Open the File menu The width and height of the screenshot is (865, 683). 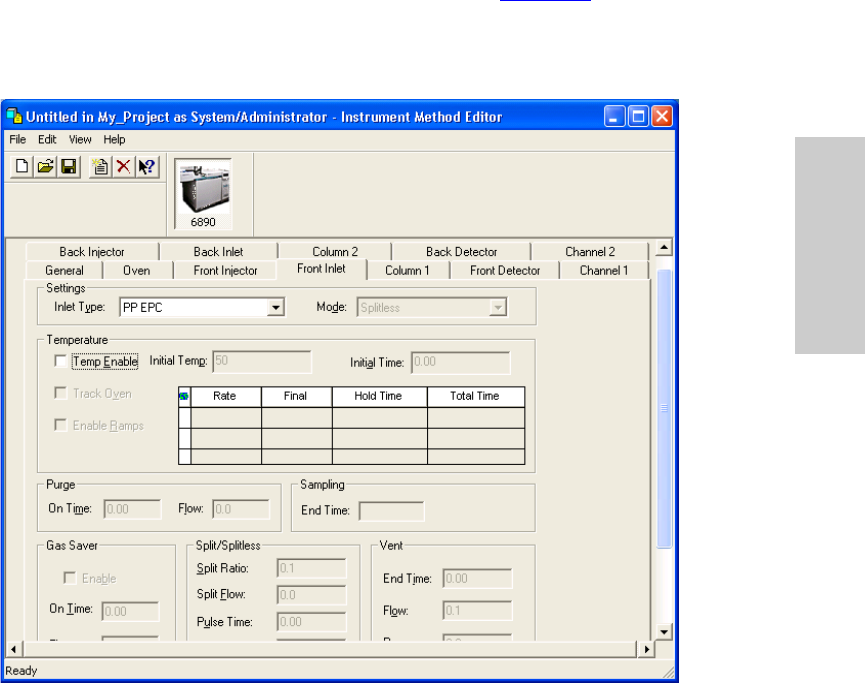18,140
